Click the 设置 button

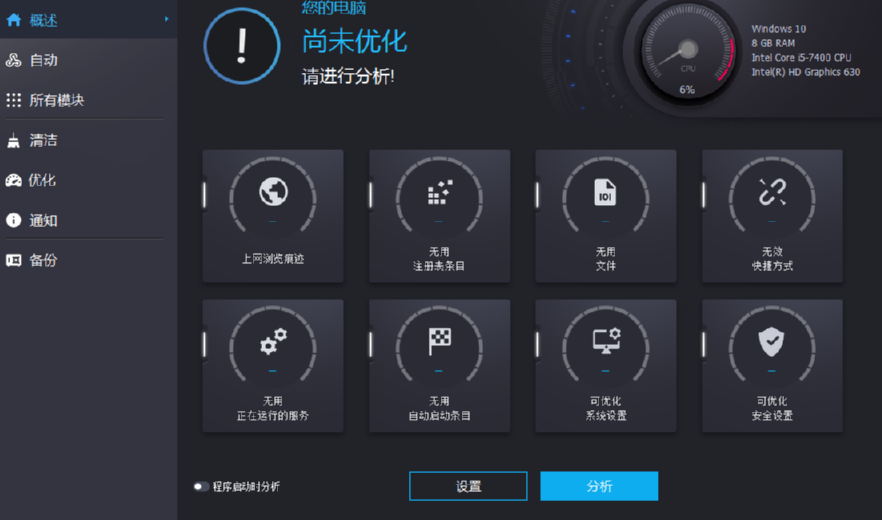[468, 486]
